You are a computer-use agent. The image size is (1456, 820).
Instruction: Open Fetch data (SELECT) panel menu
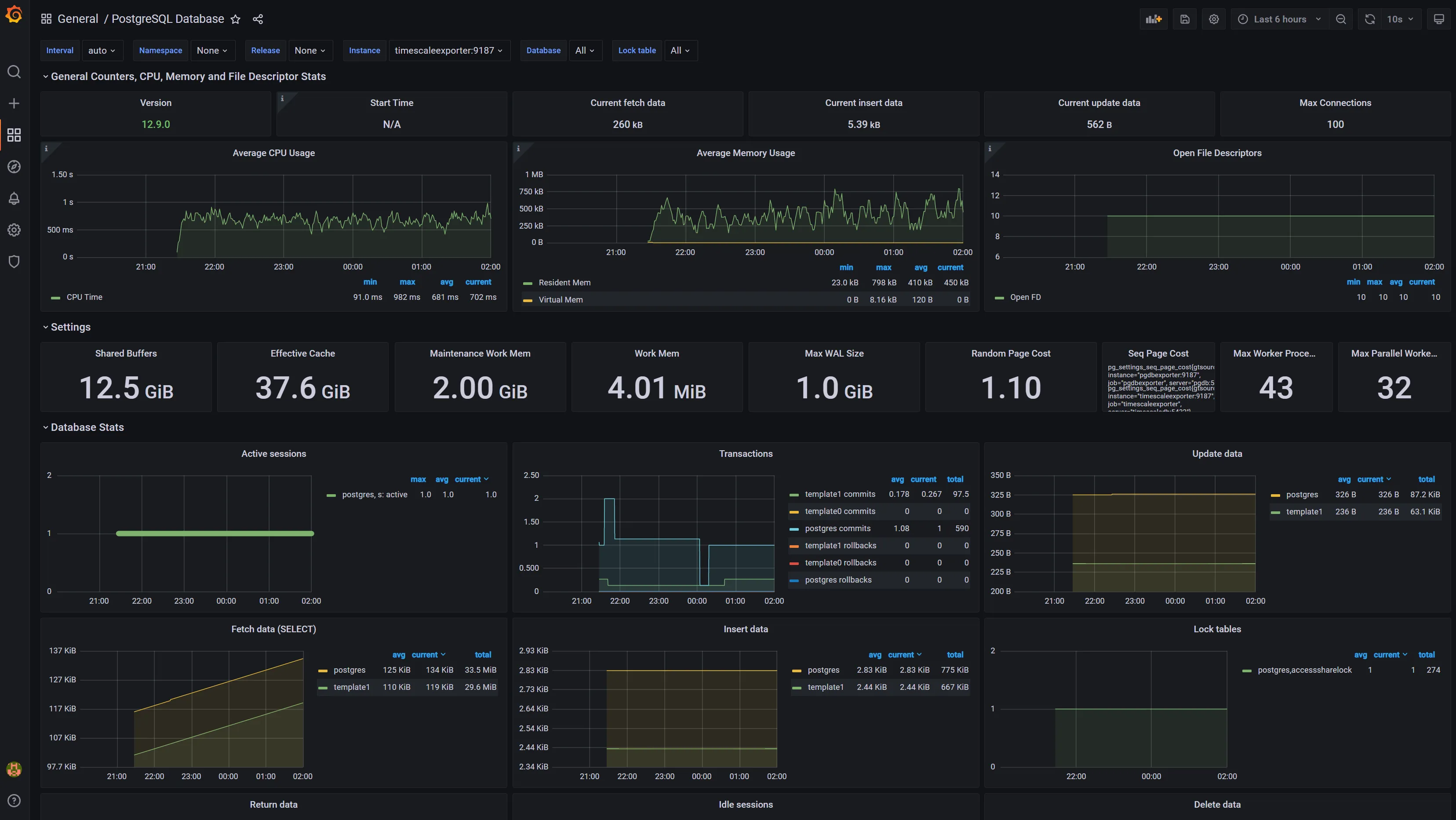(x=273, y=629)
